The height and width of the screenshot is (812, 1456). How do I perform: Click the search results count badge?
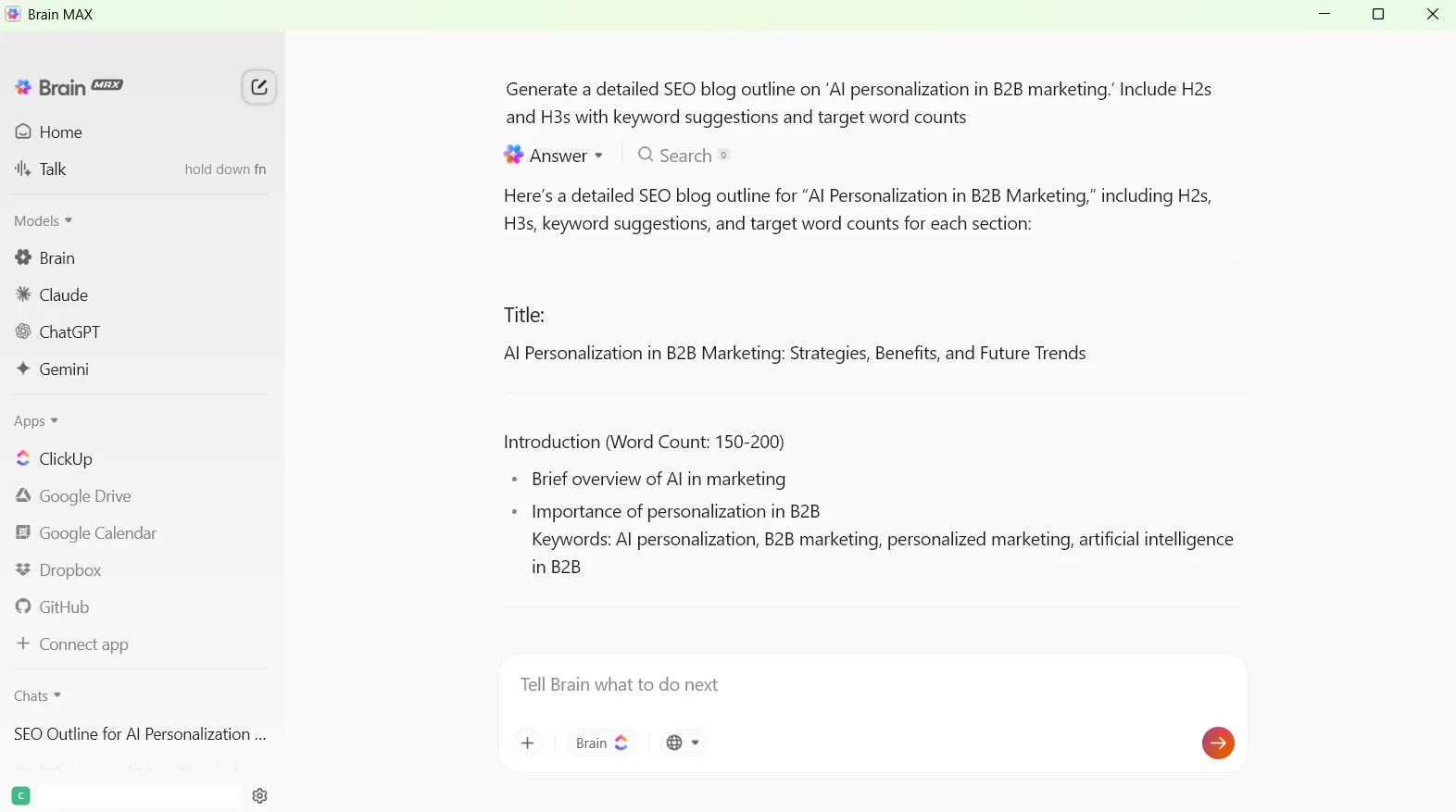pos(723,156)
